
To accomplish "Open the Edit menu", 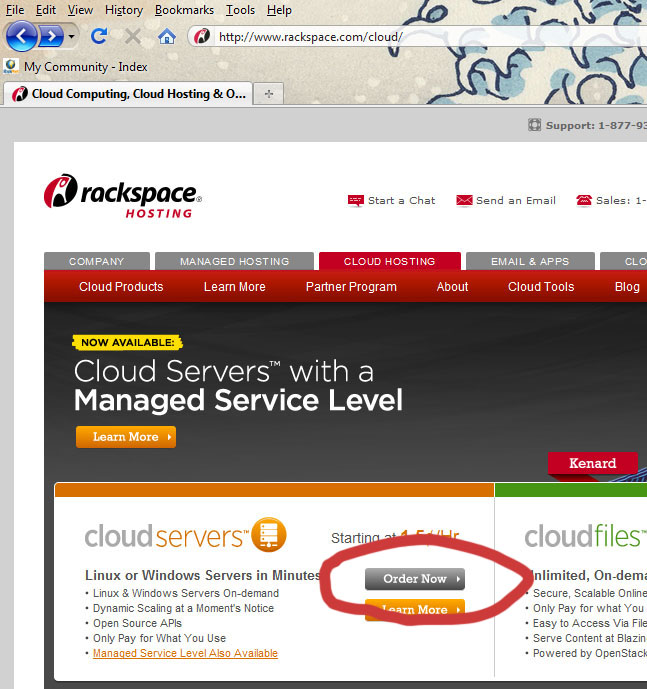I will 46,10.
